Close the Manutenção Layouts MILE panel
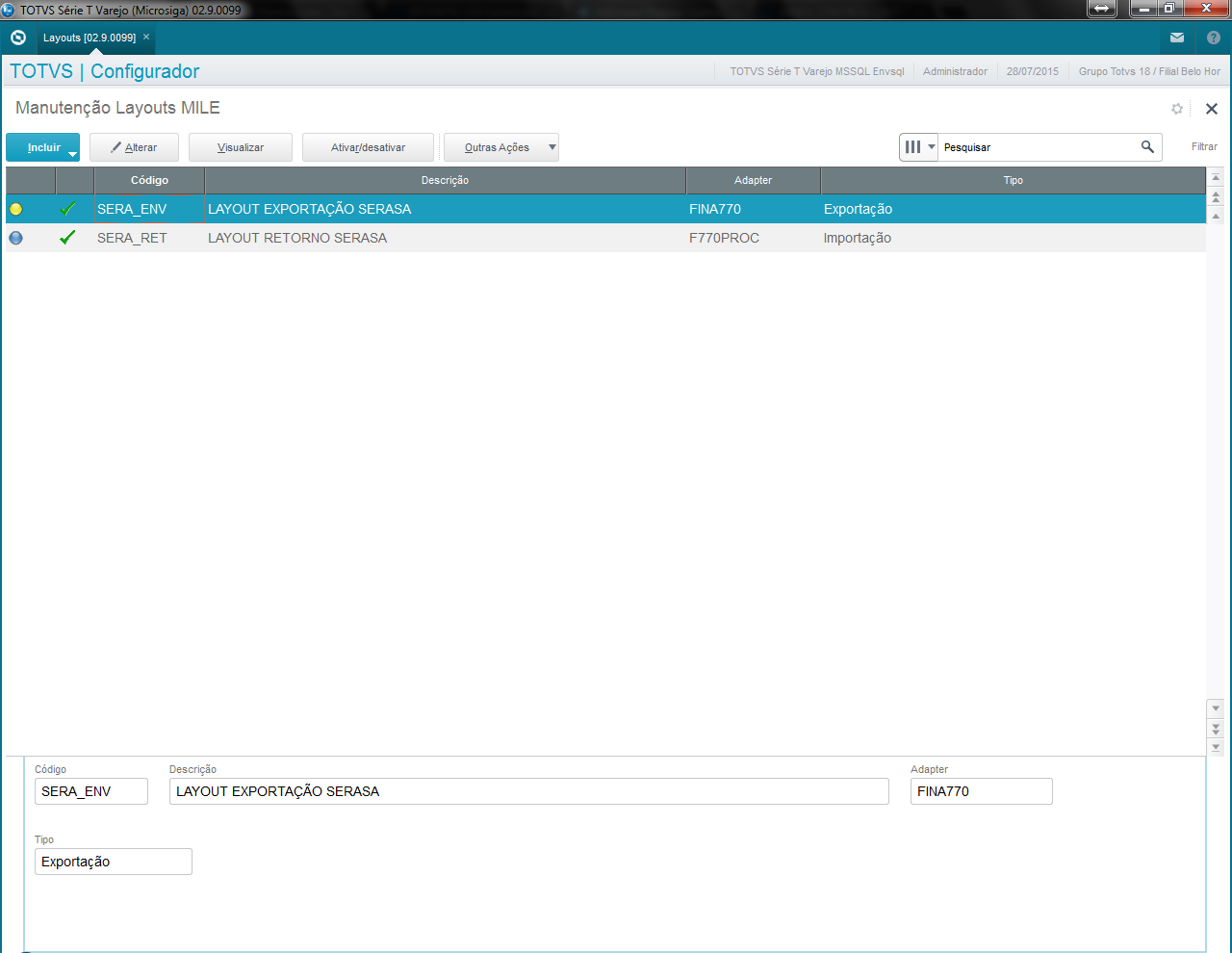1232x953 pixels. [x=1212, y=109]
